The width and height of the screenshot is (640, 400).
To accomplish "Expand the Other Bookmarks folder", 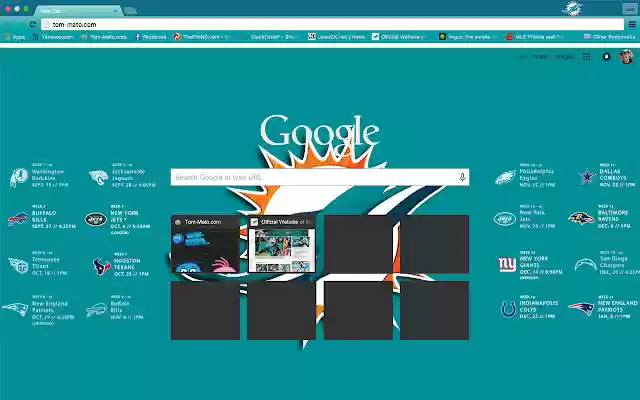I will [610, 37].
